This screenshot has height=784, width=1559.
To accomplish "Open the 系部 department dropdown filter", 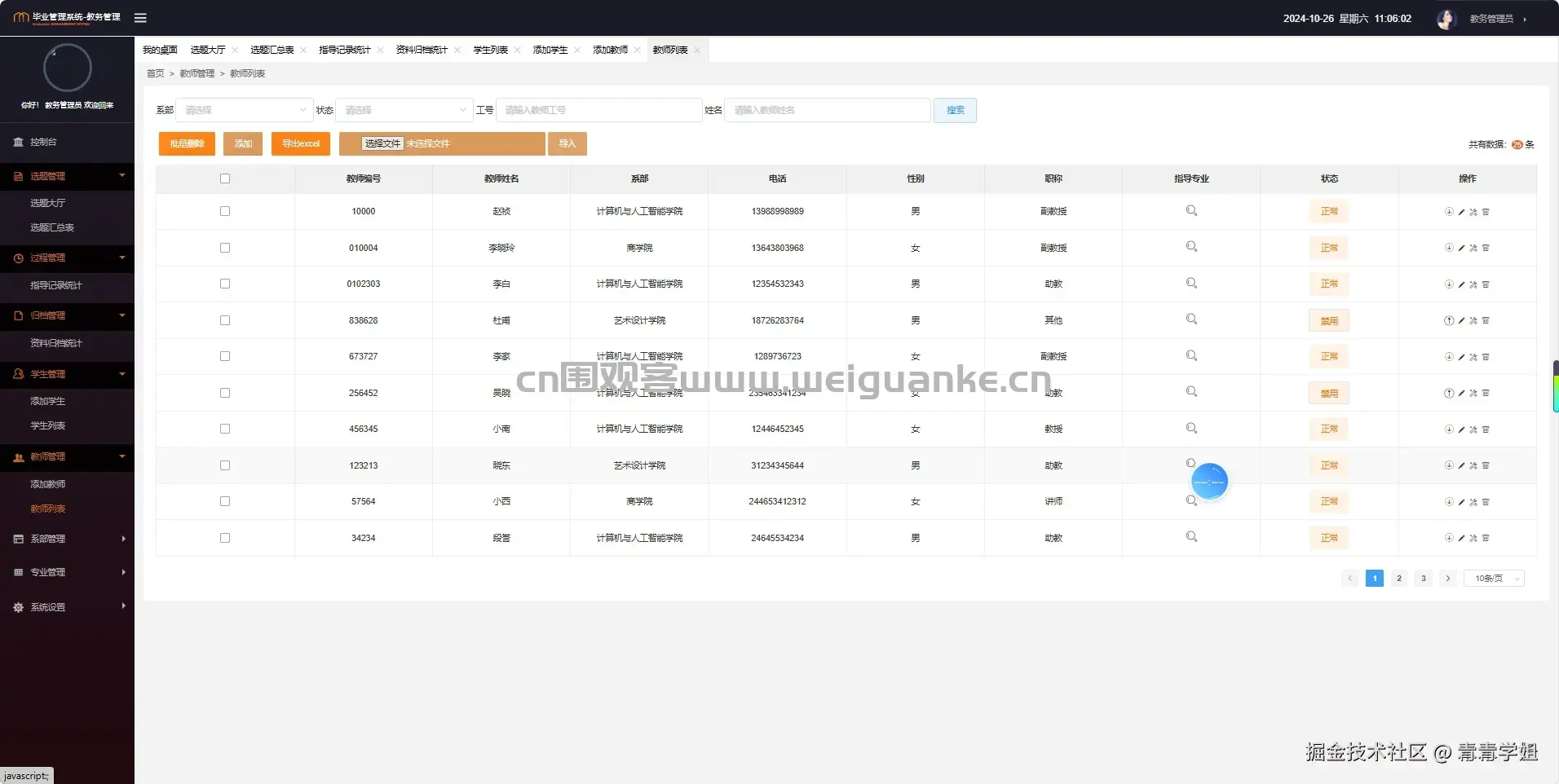I will [x=245, y=110].
